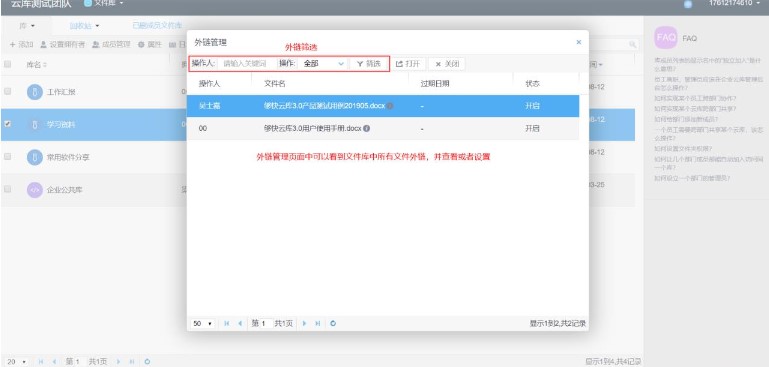This screenshot has width=769, height=367.
Task: Click the 打开 button in the dialog toolbar
Action: (408, 64)
